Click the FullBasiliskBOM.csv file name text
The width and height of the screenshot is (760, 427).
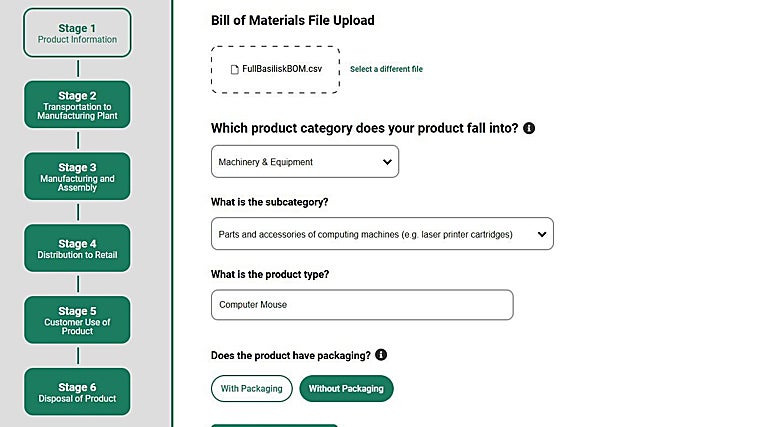282,69
